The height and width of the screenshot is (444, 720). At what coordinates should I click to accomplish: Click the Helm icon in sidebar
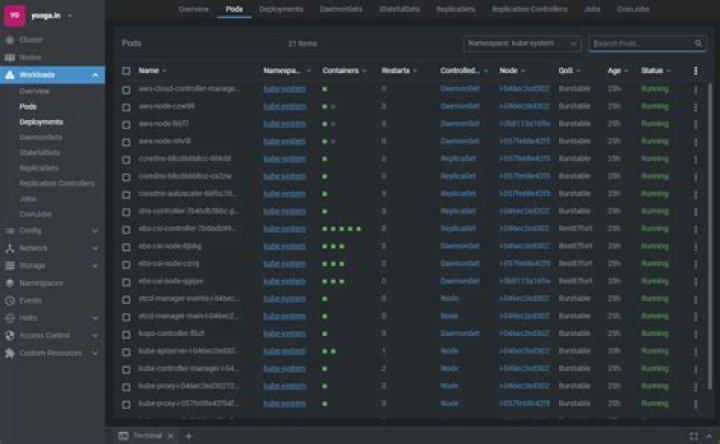10,318
